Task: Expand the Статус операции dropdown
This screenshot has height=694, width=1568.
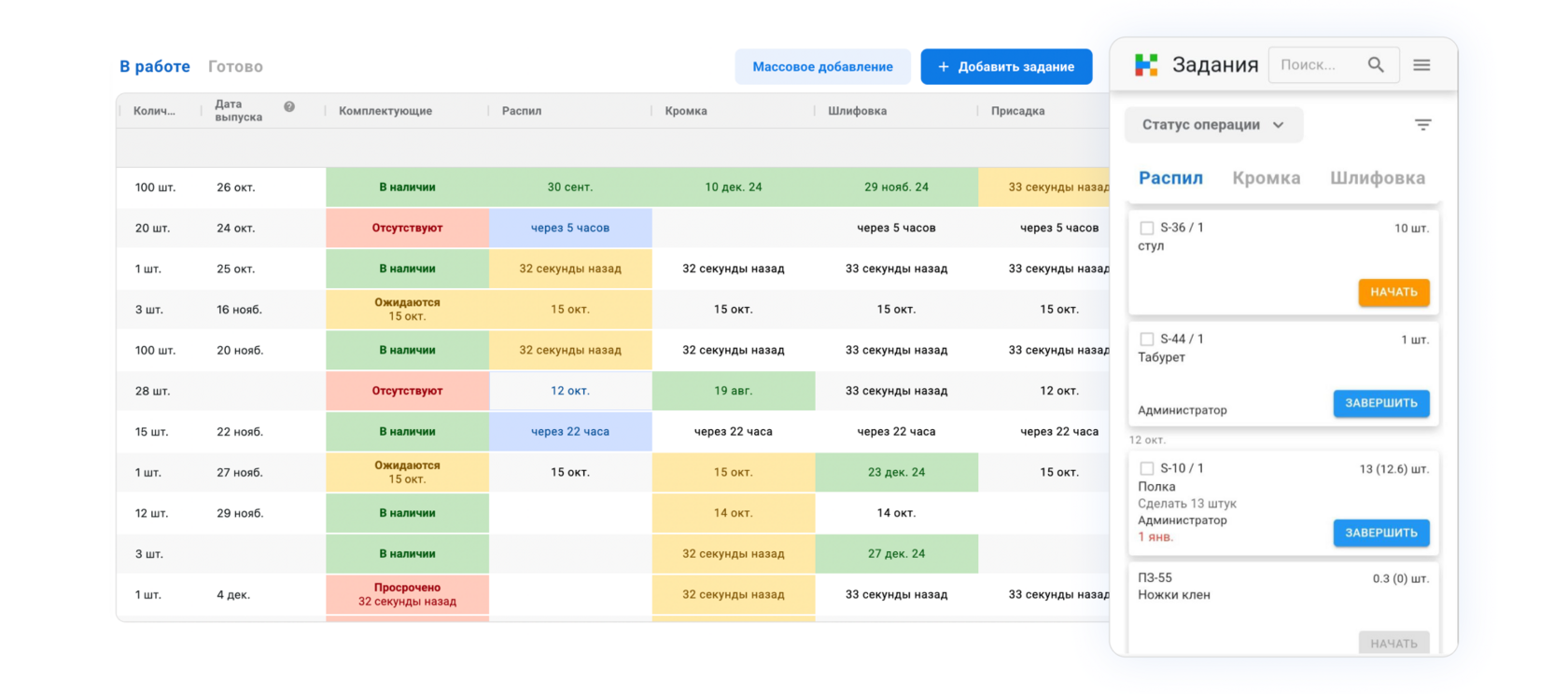Action: pyautogui.click(x=1213, y=124)
